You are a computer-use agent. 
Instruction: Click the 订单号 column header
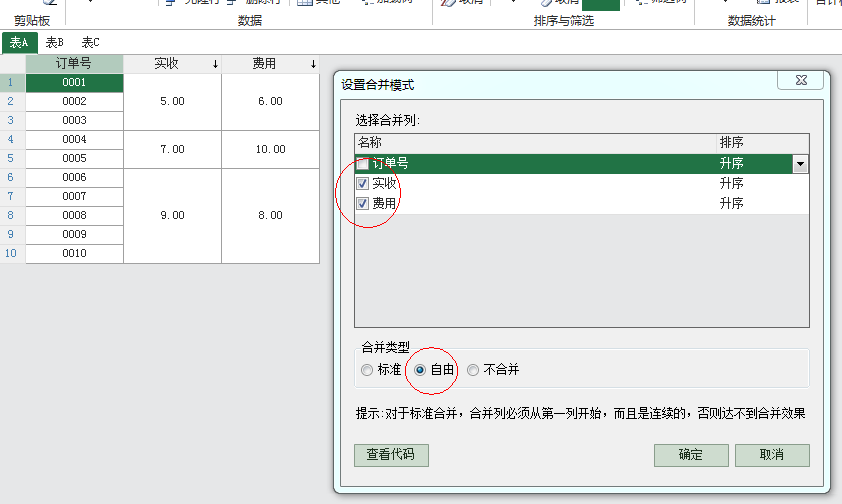[74, 64]
